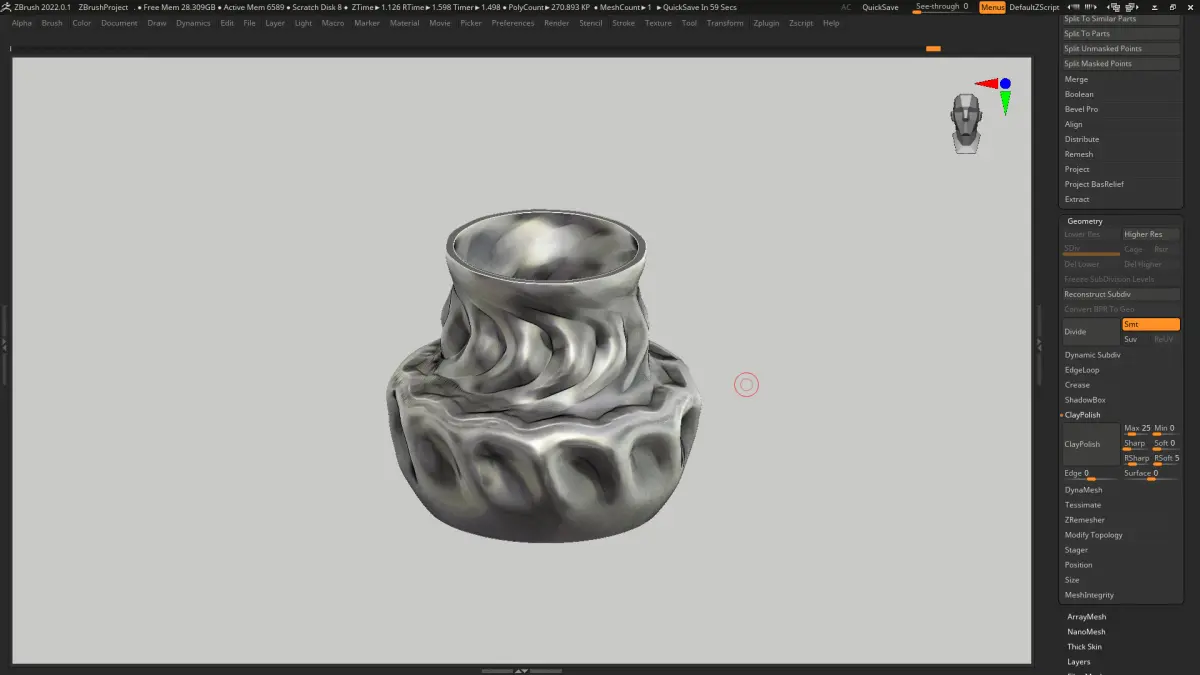Open the Stroke menu
This screenshot has height=675, width=1200.
click(x=623, y=23)
